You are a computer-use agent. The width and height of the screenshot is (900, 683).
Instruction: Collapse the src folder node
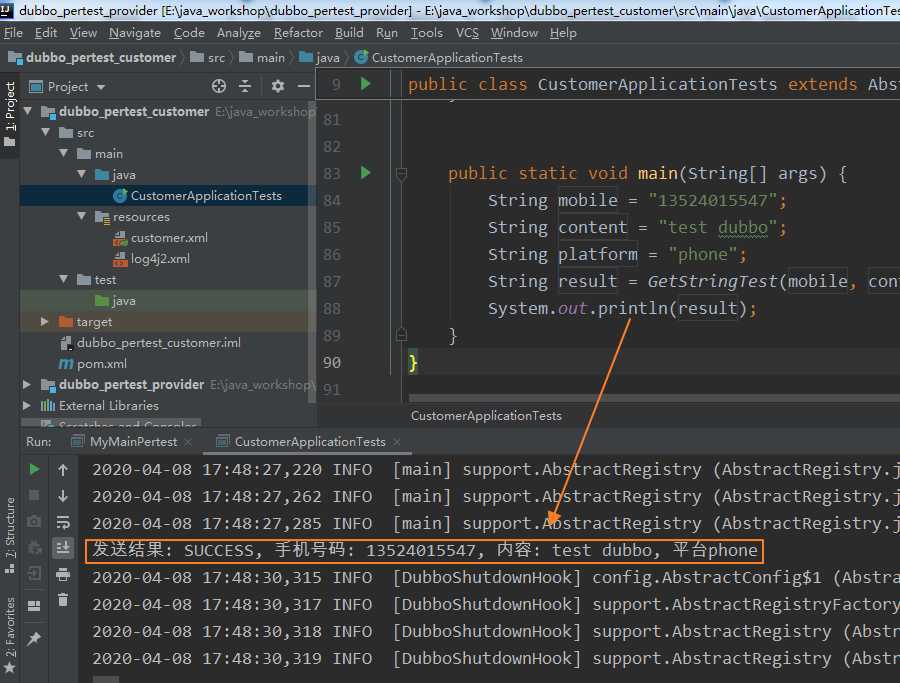pyautogui.click(x=46, y=132)
